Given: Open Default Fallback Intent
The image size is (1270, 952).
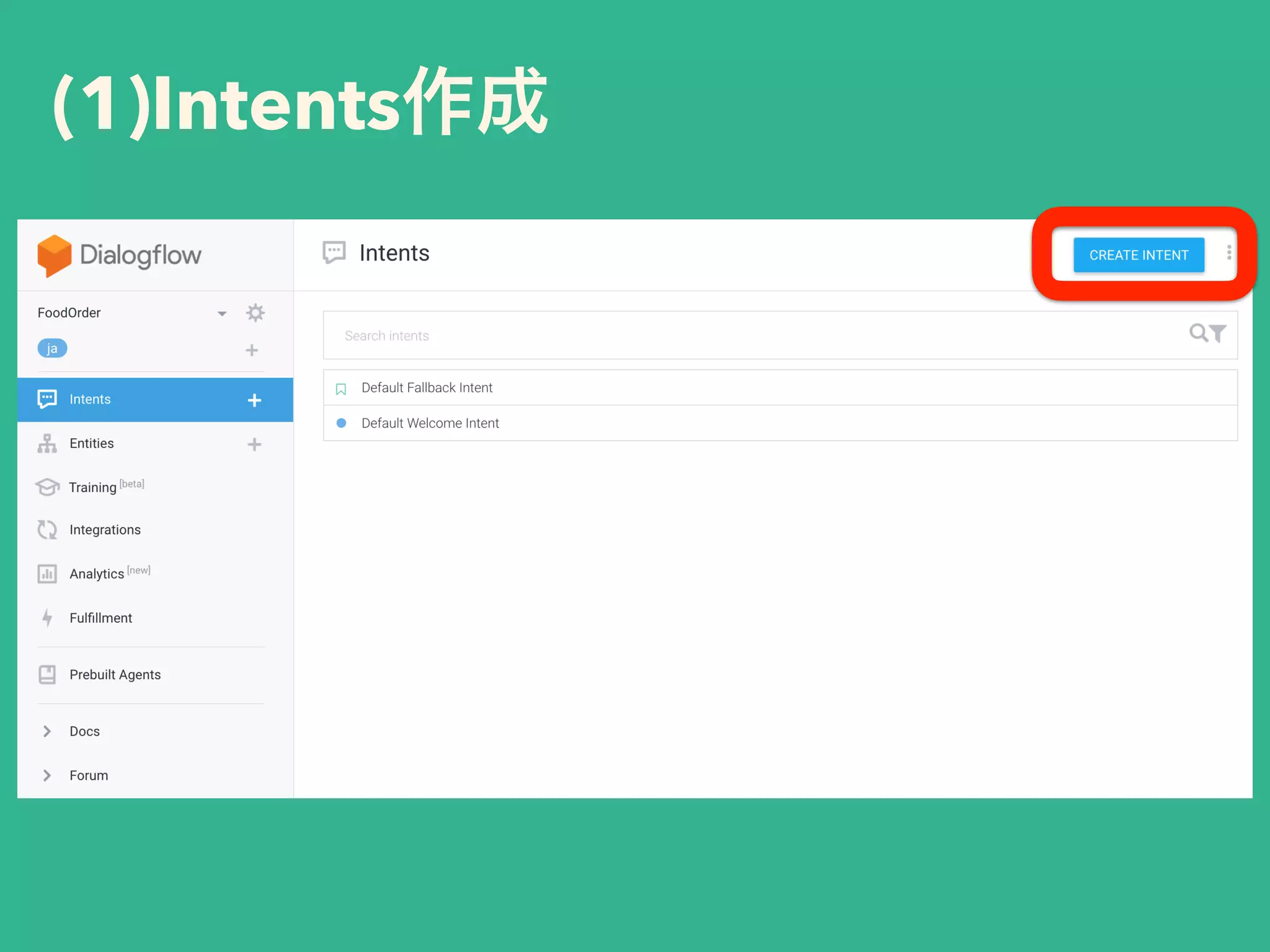Looking at the screenshot, I should point(780,388).
